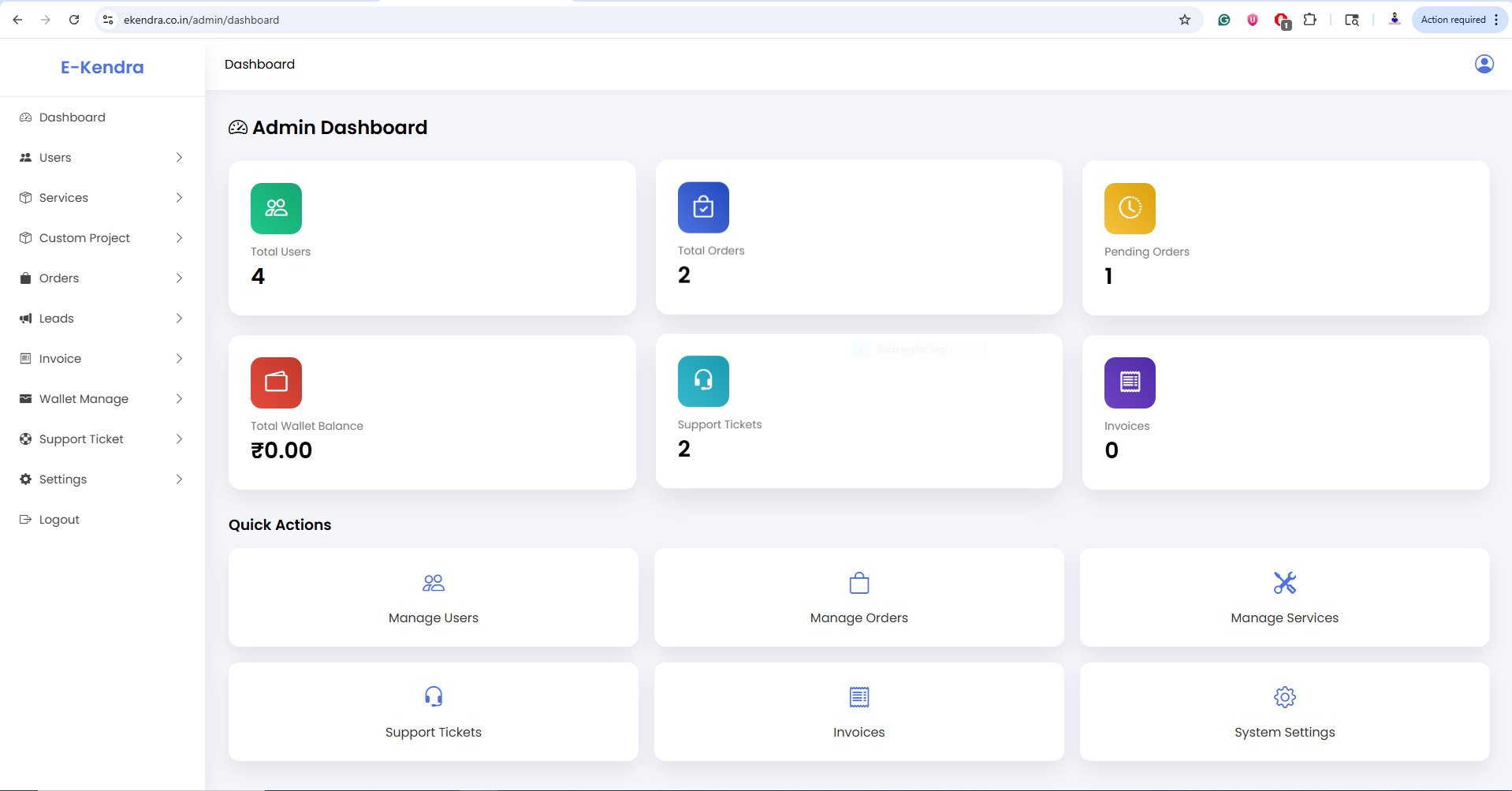Open the user profile icon in header

coord(1484,64)
